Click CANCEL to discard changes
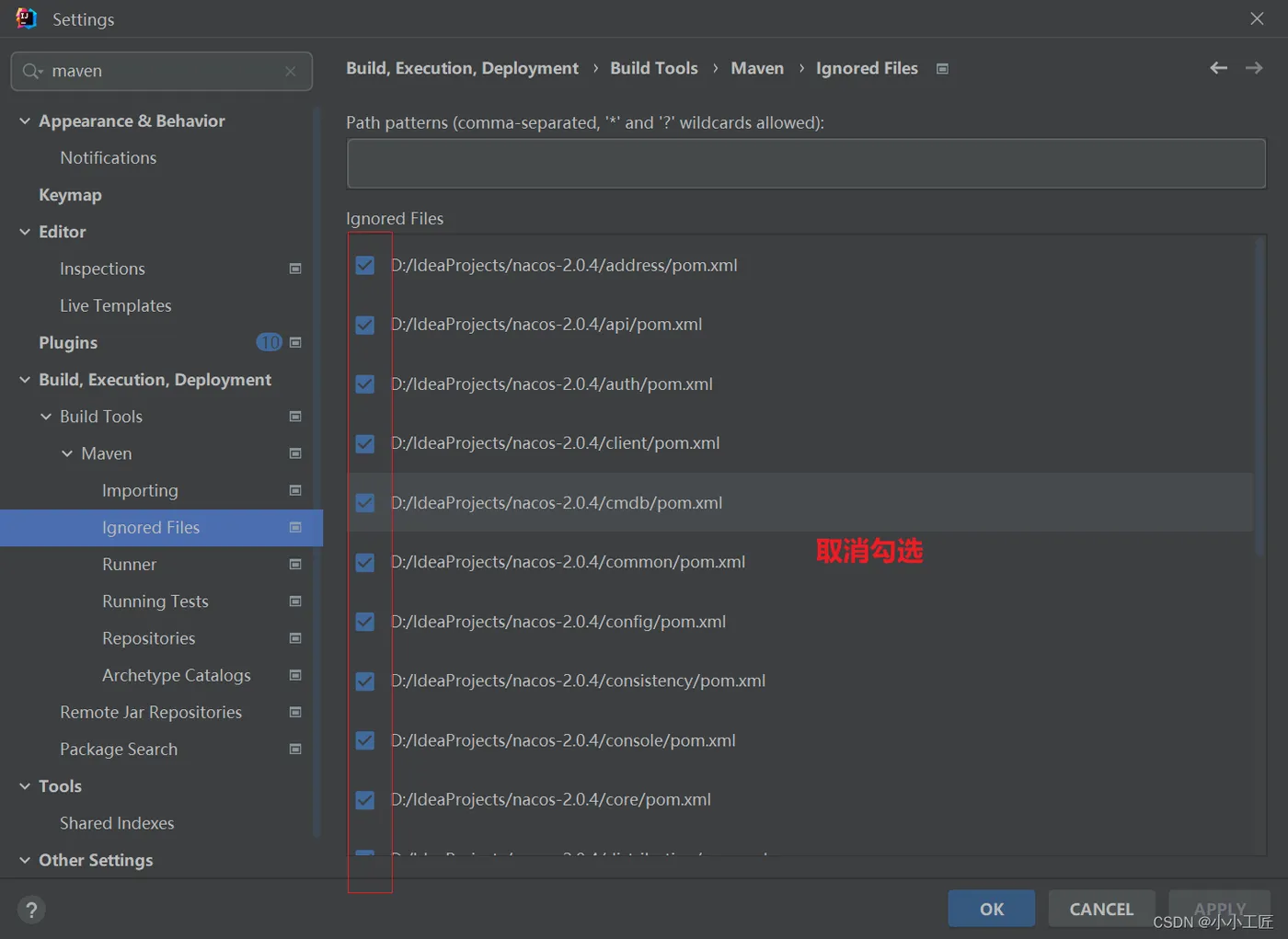This screenshot has height=939, width=1288. point(1101,909)
